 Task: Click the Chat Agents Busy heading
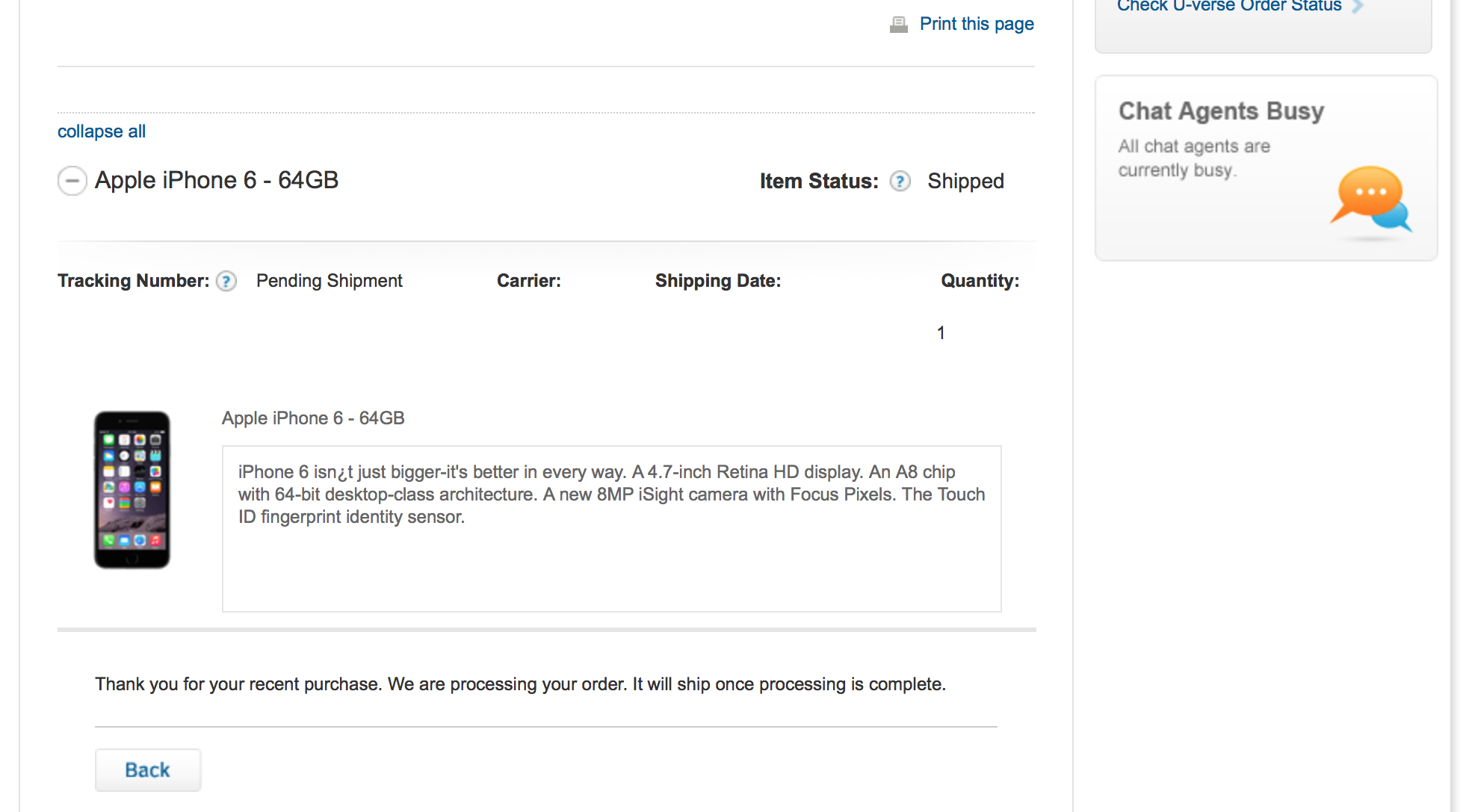click(1221, 111)
